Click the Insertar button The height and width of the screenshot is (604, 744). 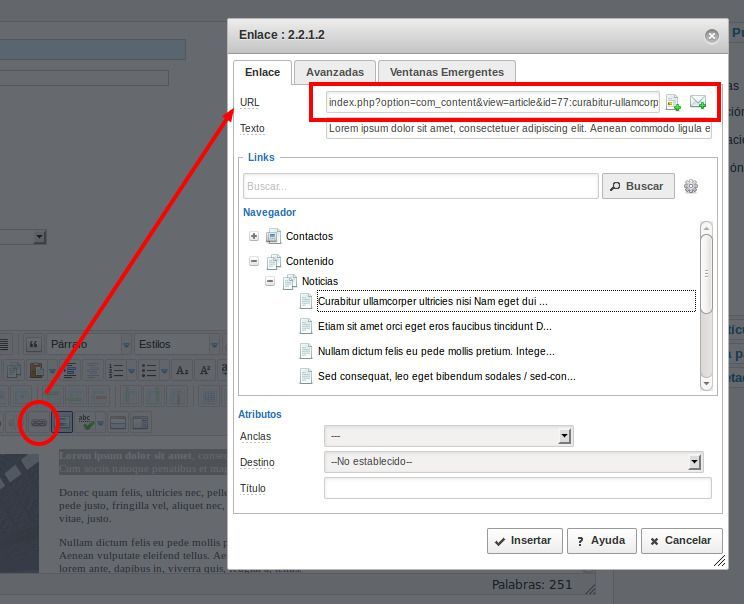point(524,541)
